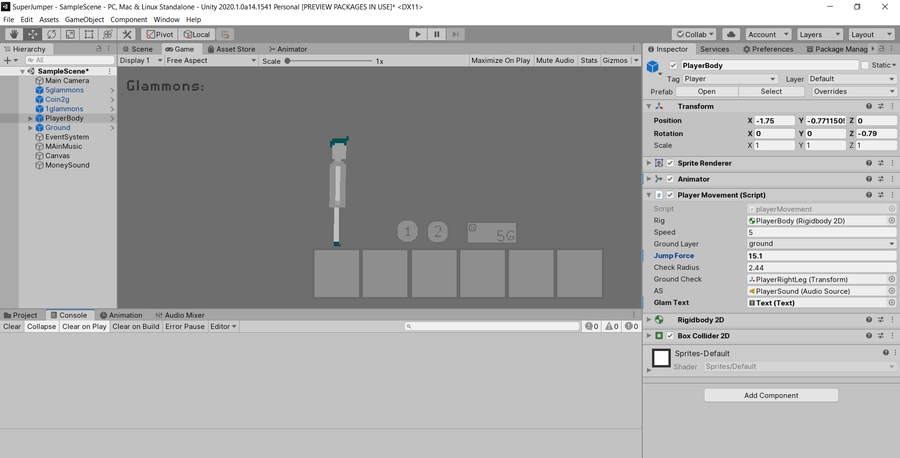Open the Component menu

point(129,20)
